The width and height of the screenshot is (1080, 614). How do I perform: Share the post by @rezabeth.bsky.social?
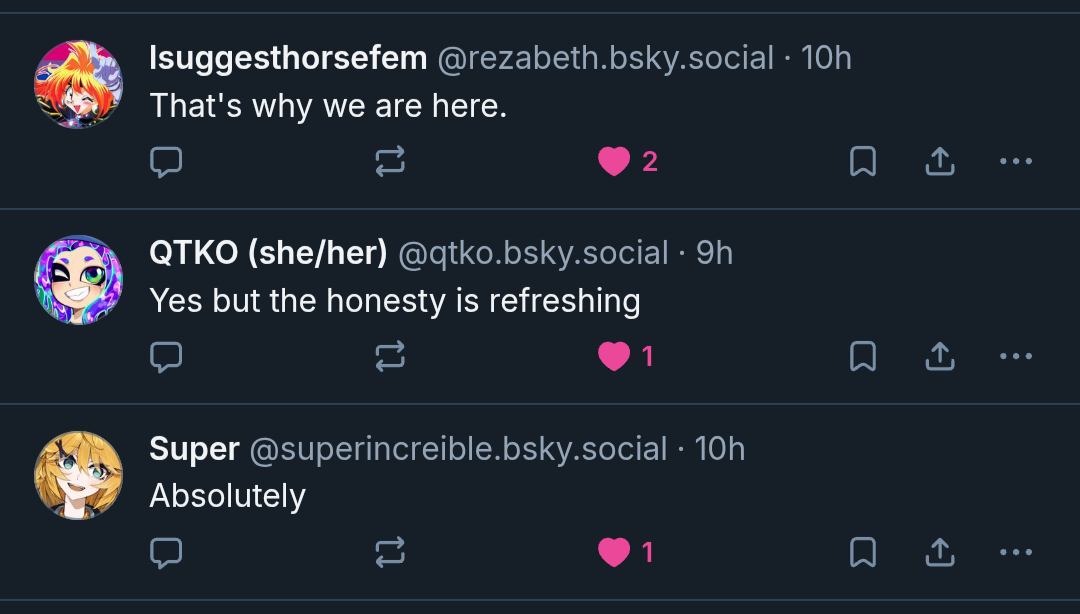click(x=940, y=162)
